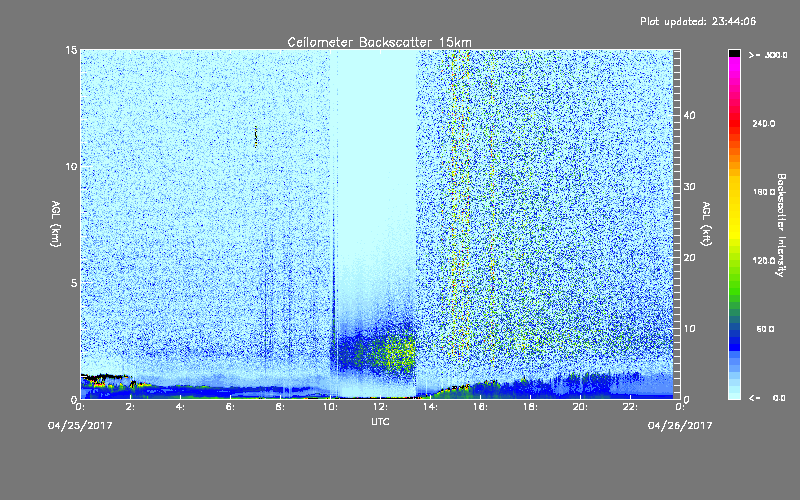Click the start date label 04/25/2017
The width and height of the screenshot is (800, 500).
(x=80, y=426)
